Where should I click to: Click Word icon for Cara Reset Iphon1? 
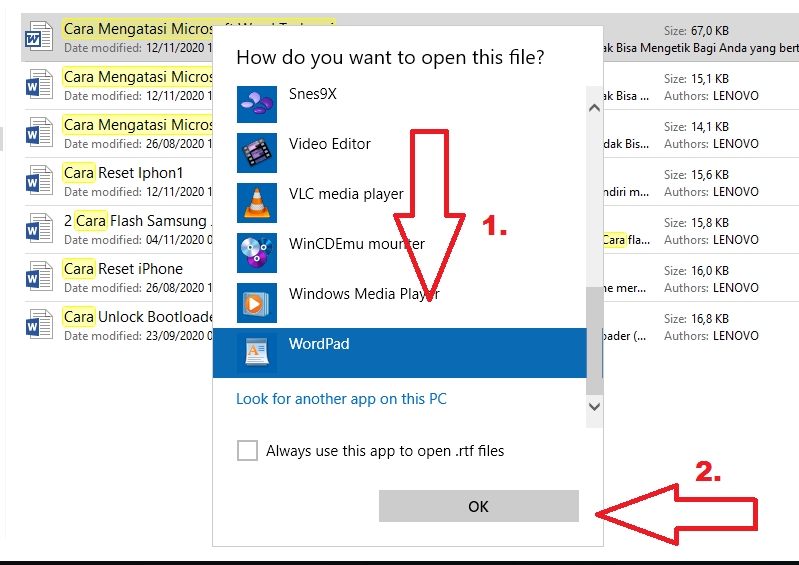click(39, 180)
